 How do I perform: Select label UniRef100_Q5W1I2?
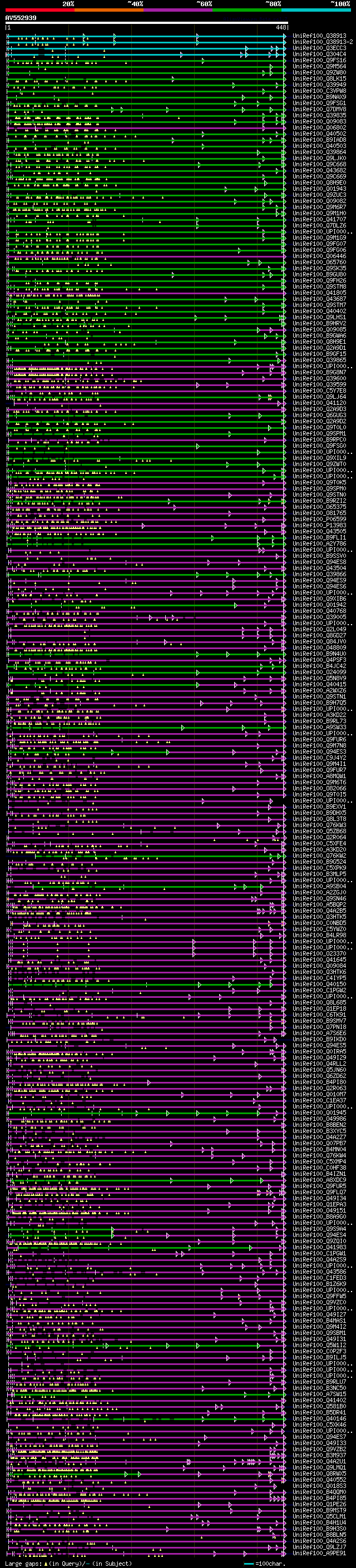click(319, 1345)
